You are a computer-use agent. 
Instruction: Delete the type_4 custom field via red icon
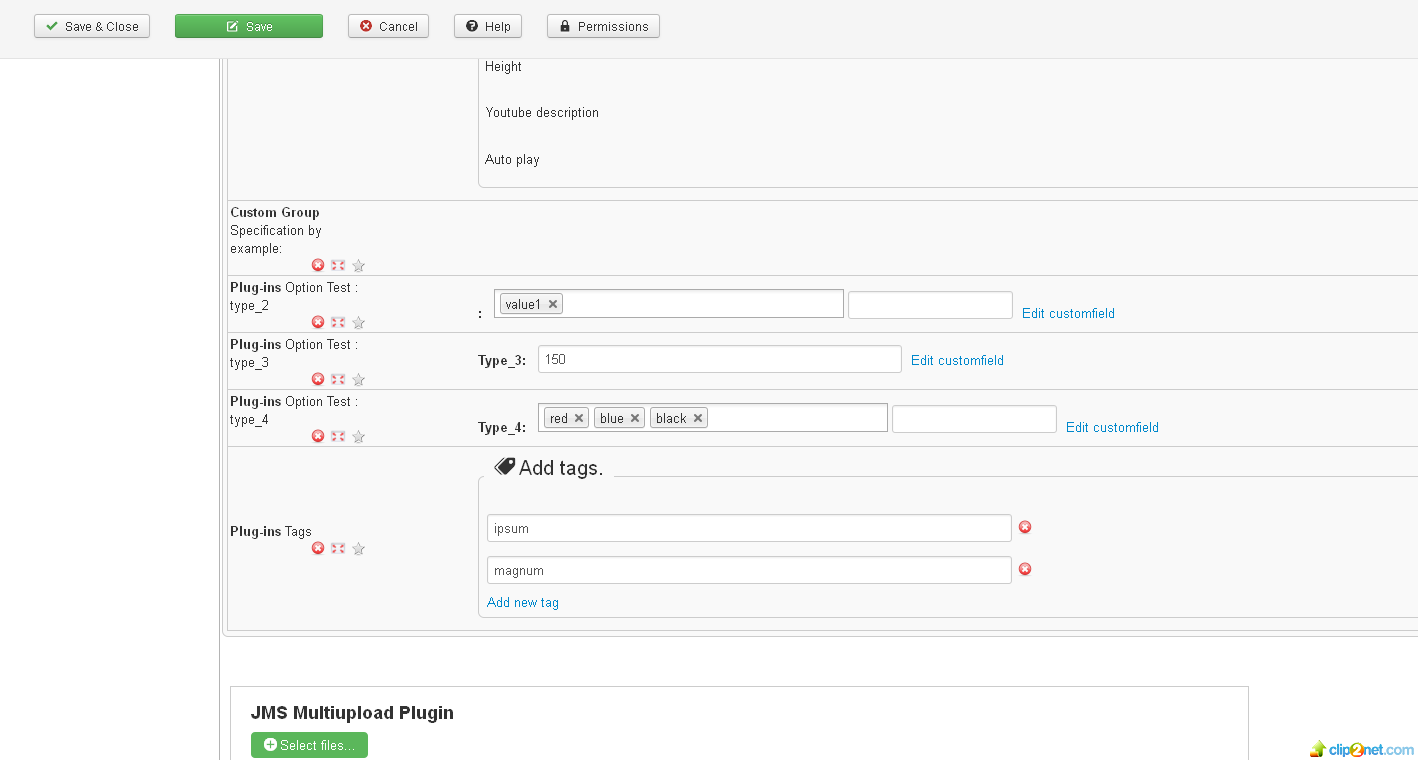318,436
